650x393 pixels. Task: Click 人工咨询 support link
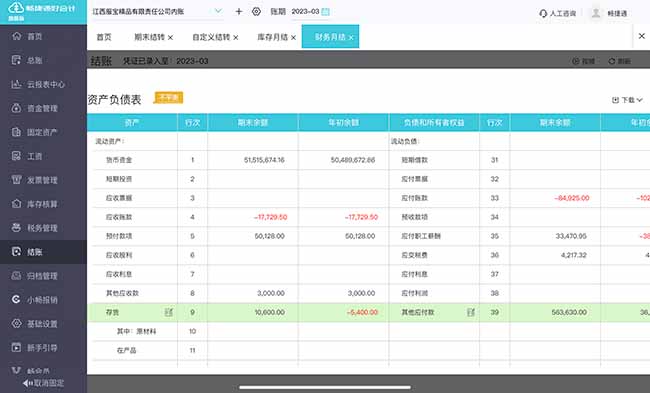point(558,13)
